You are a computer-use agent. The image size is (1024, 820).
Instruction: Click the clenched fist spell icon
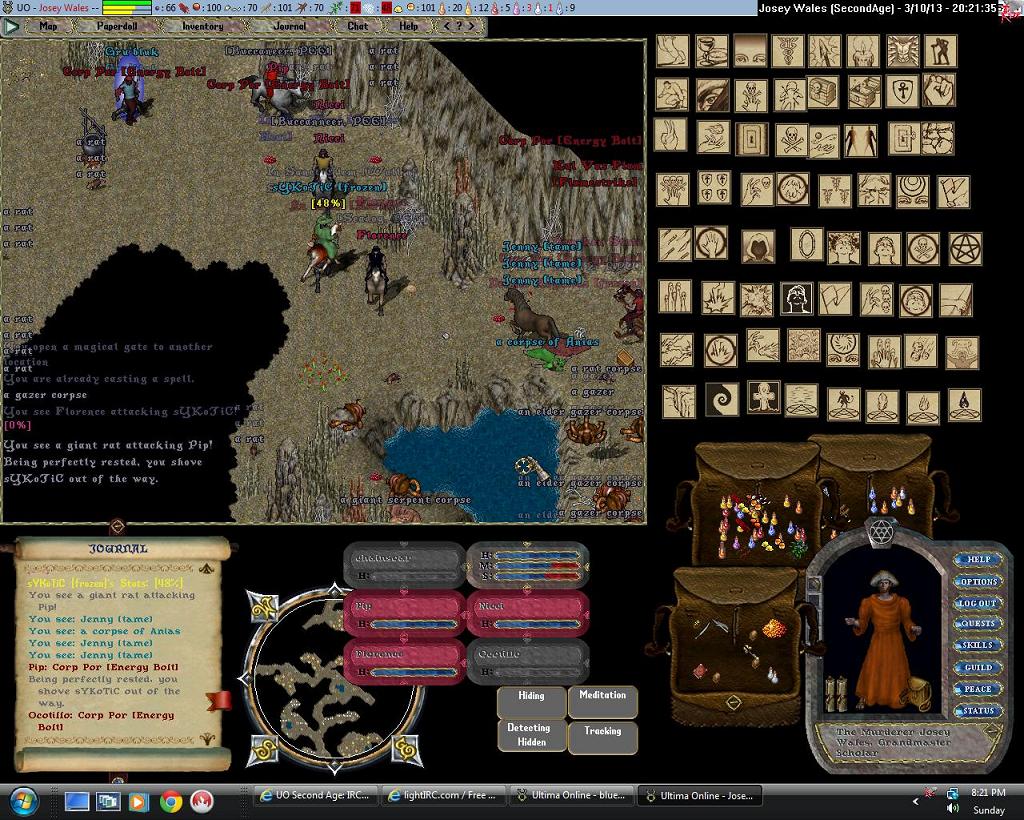[x=938, y=90]
